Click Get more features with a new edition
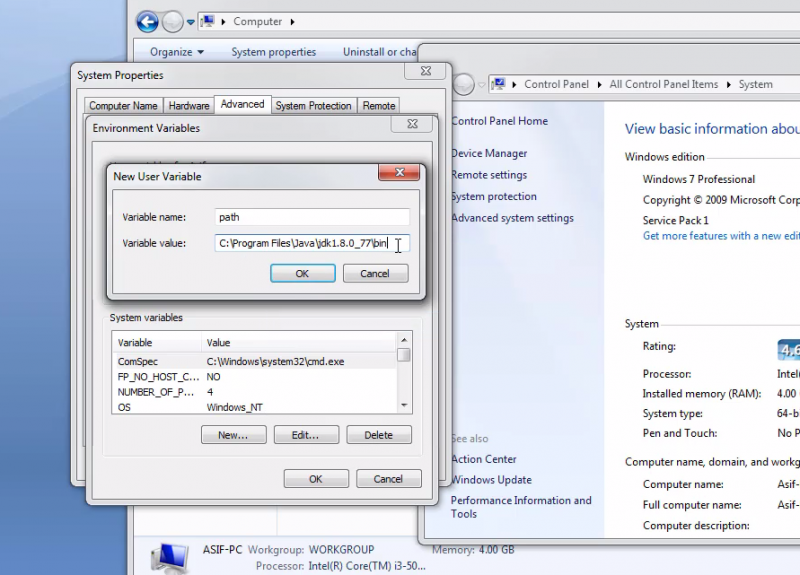Image resolution: width=800 pixels, height=575 pixels. coord(721,236)
